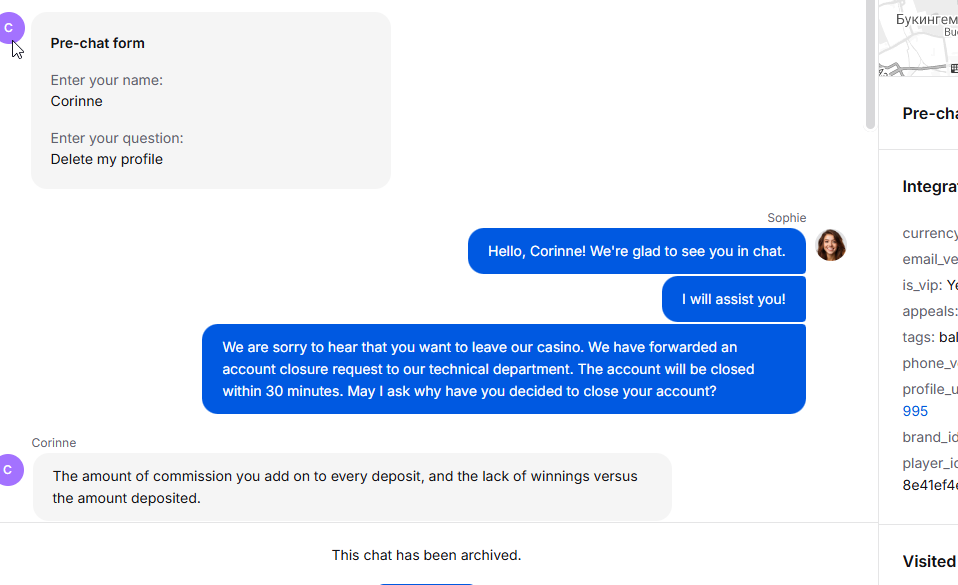Click the Pre-chat form card title
Viewport: 958px width, 585px height.
coord(98,43)
